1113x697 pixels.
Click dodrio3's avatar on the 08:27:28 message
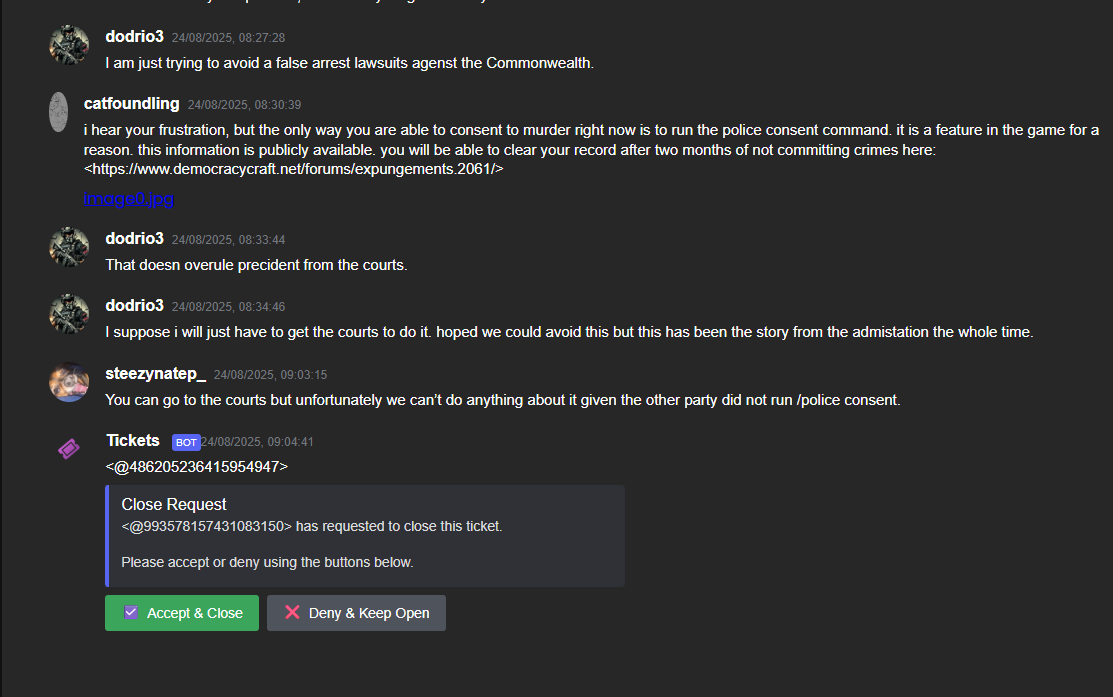(69, 45)
